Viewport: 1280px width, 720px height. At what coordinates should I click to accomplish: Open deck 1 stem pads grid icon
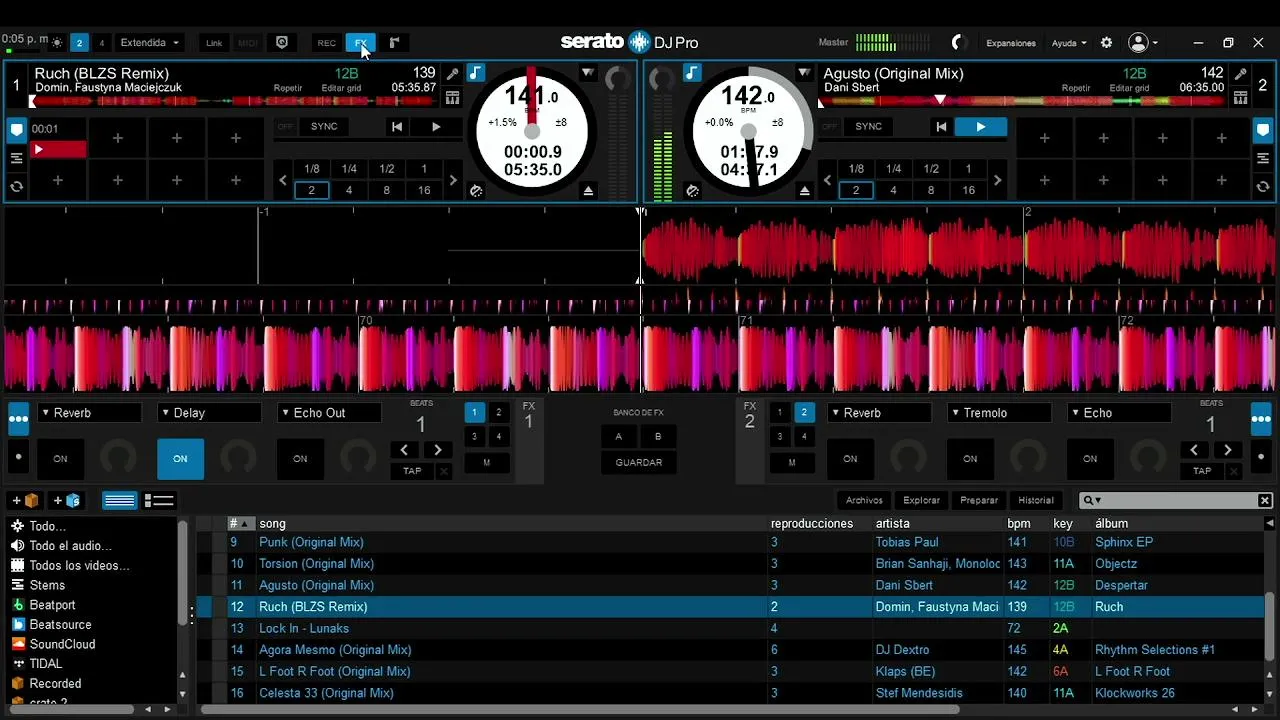coord(453,98)
